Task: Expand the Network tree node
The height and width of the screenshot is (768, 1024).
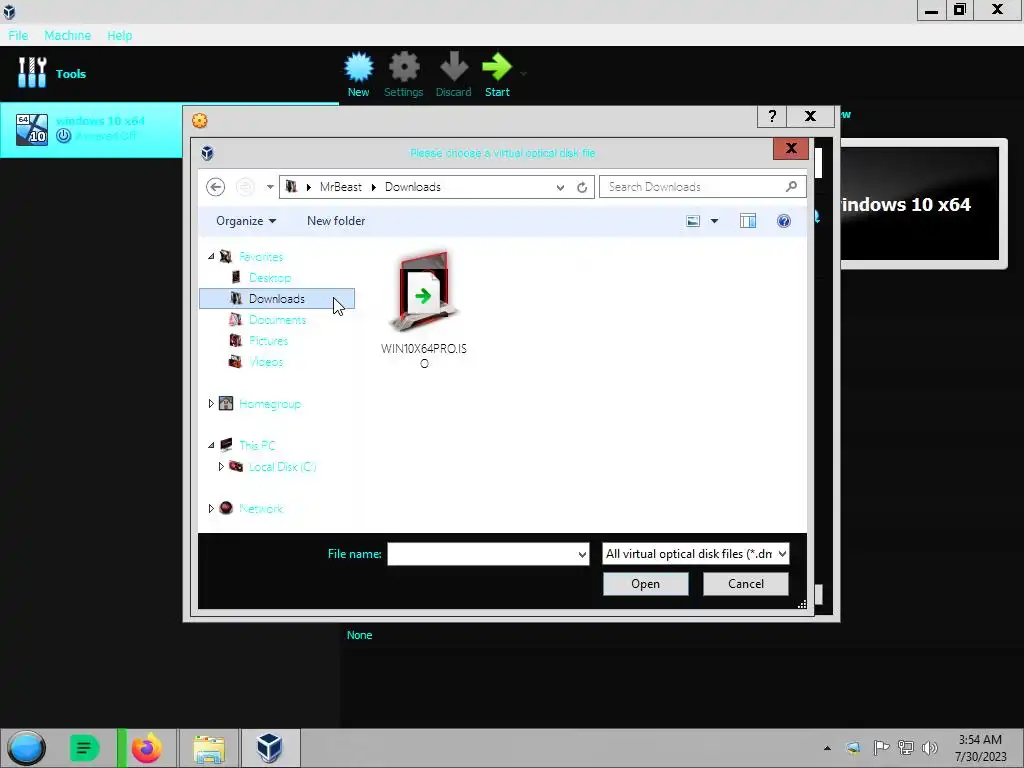Action: tap(211, 508)
